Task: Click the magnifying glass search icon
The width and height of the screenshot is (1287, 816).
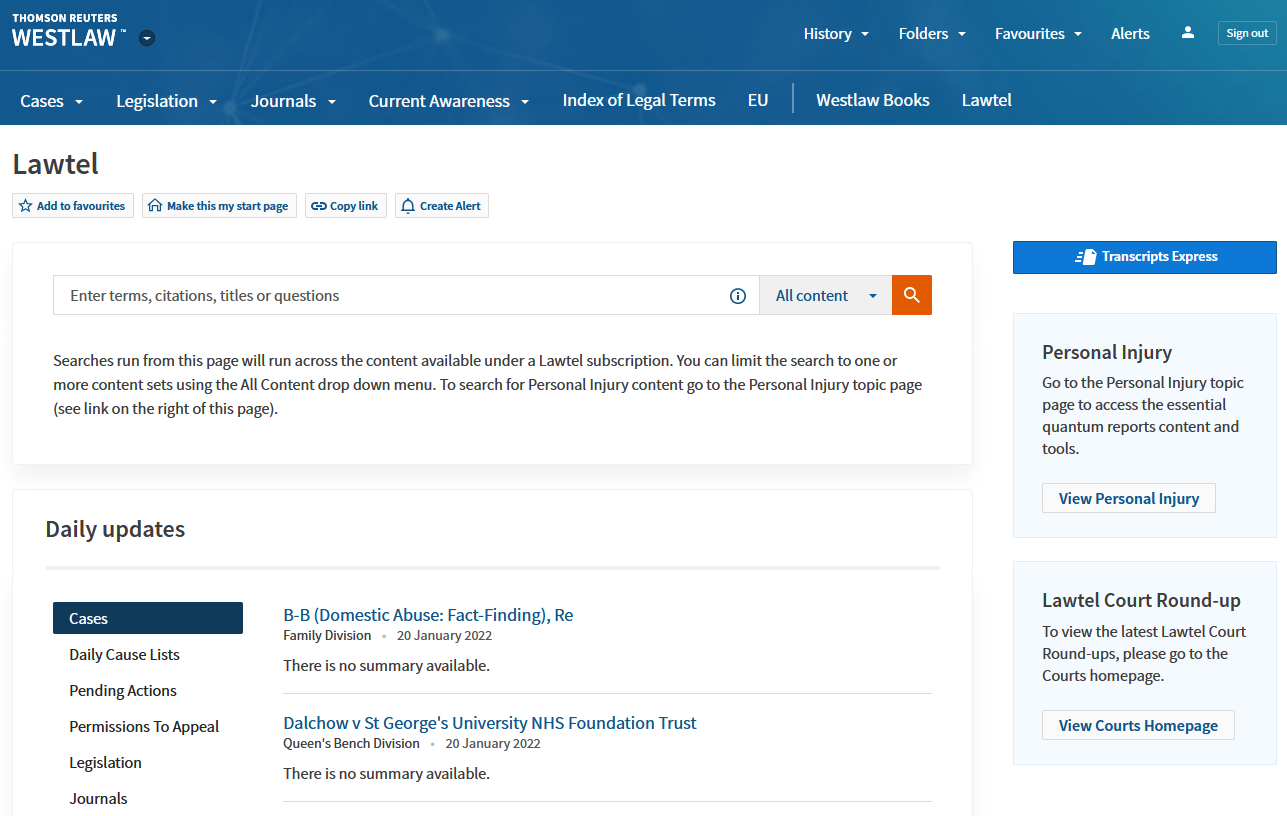Action: (910, 295)
